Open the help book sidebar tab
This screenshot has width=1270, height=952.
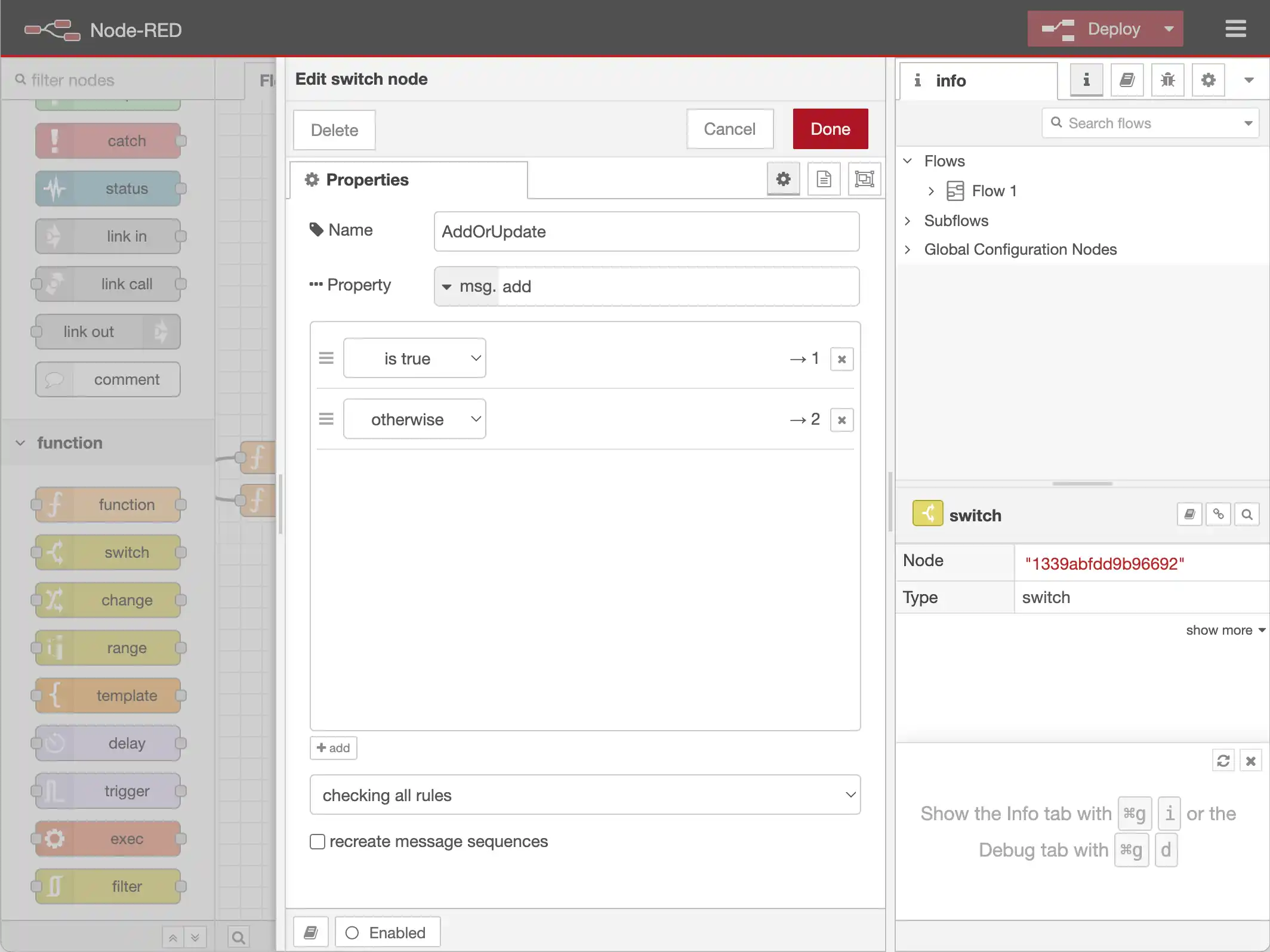point(1127,80)
